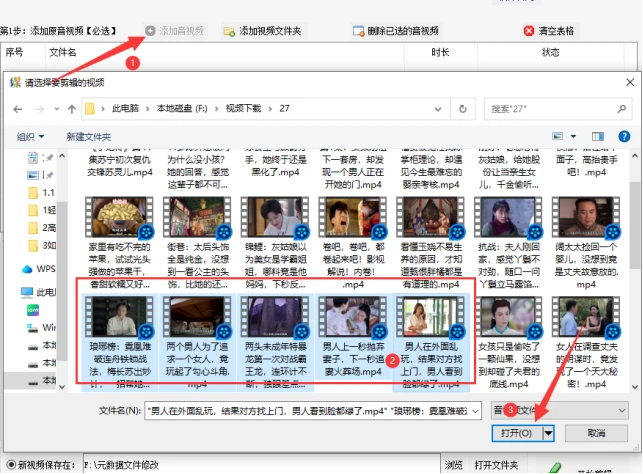
Task: Click the forward arrow in file dialog
Action: 39,109
